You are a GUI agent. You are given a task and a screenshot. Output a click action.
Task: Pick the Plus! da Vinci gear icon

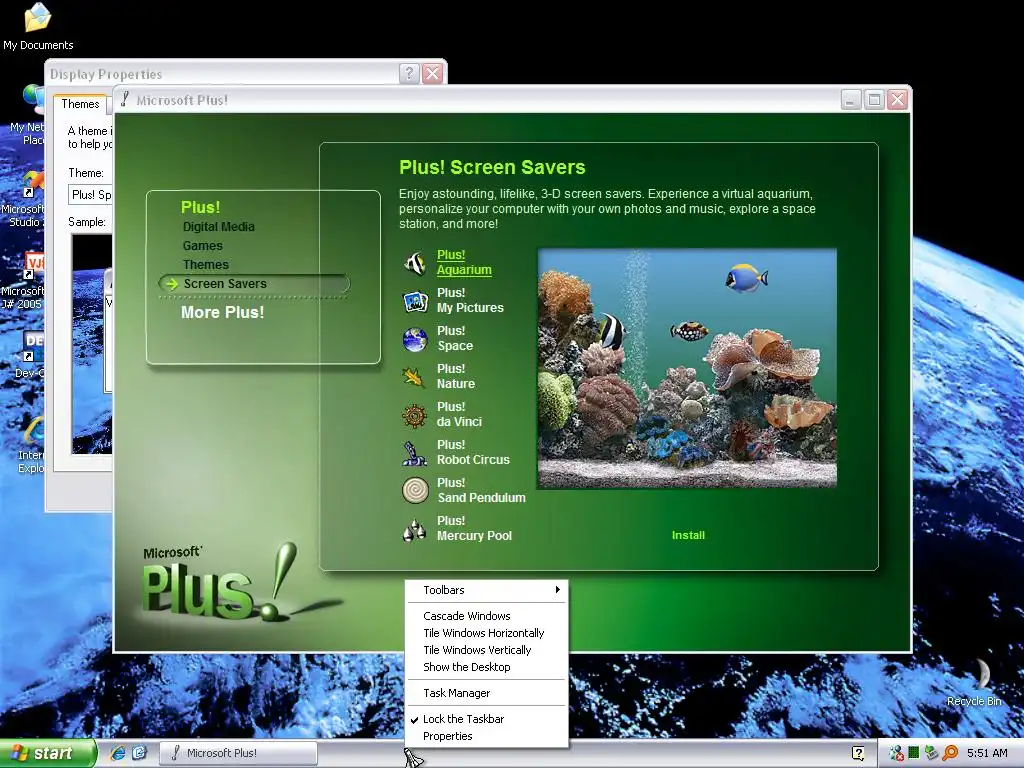point(415,415)
